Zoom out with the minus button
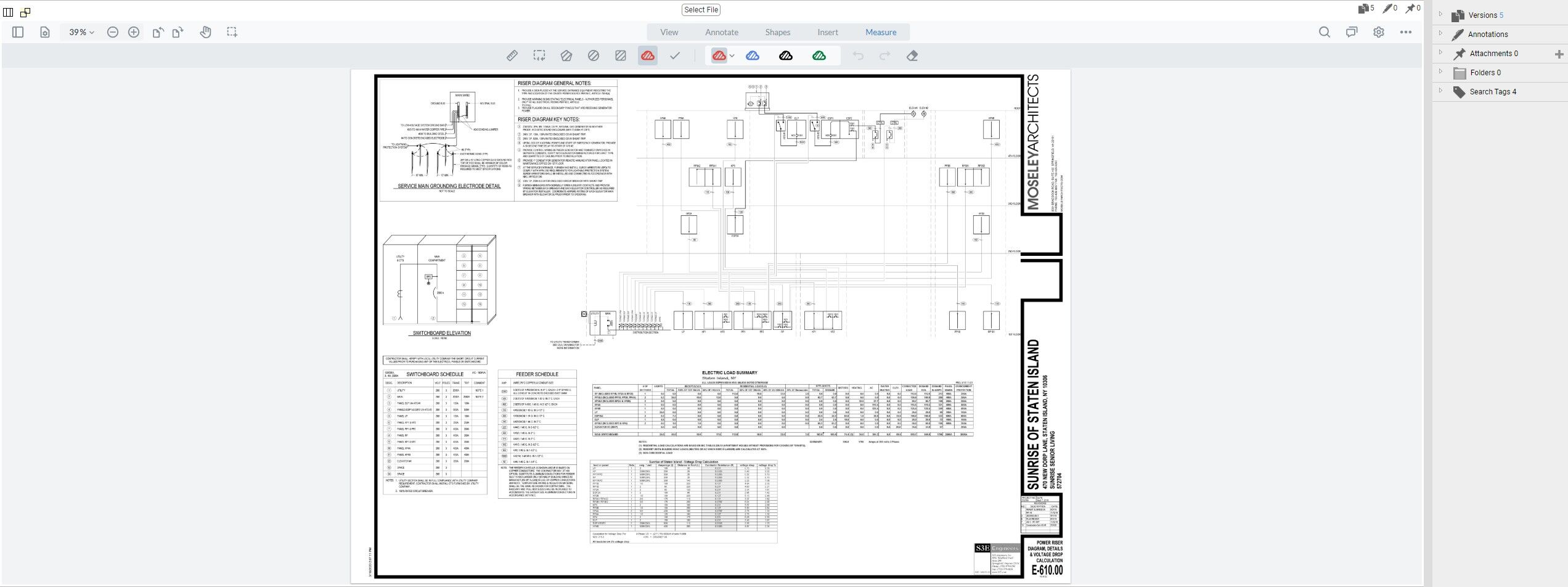The height and width of the screenshot is (587, 1568). pos(113,32)
